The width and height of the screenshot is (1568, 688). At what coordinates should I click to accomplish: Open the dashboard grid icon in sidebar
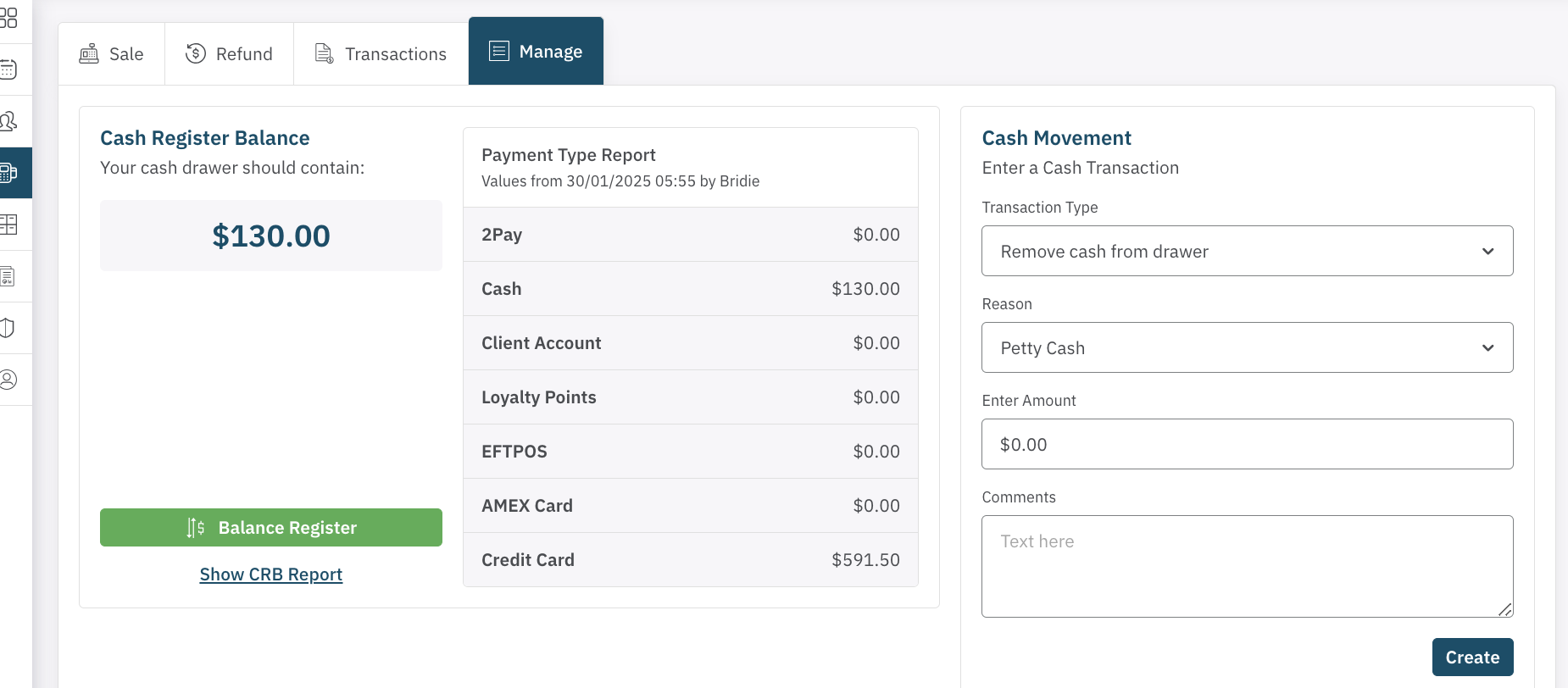(8, 18)
